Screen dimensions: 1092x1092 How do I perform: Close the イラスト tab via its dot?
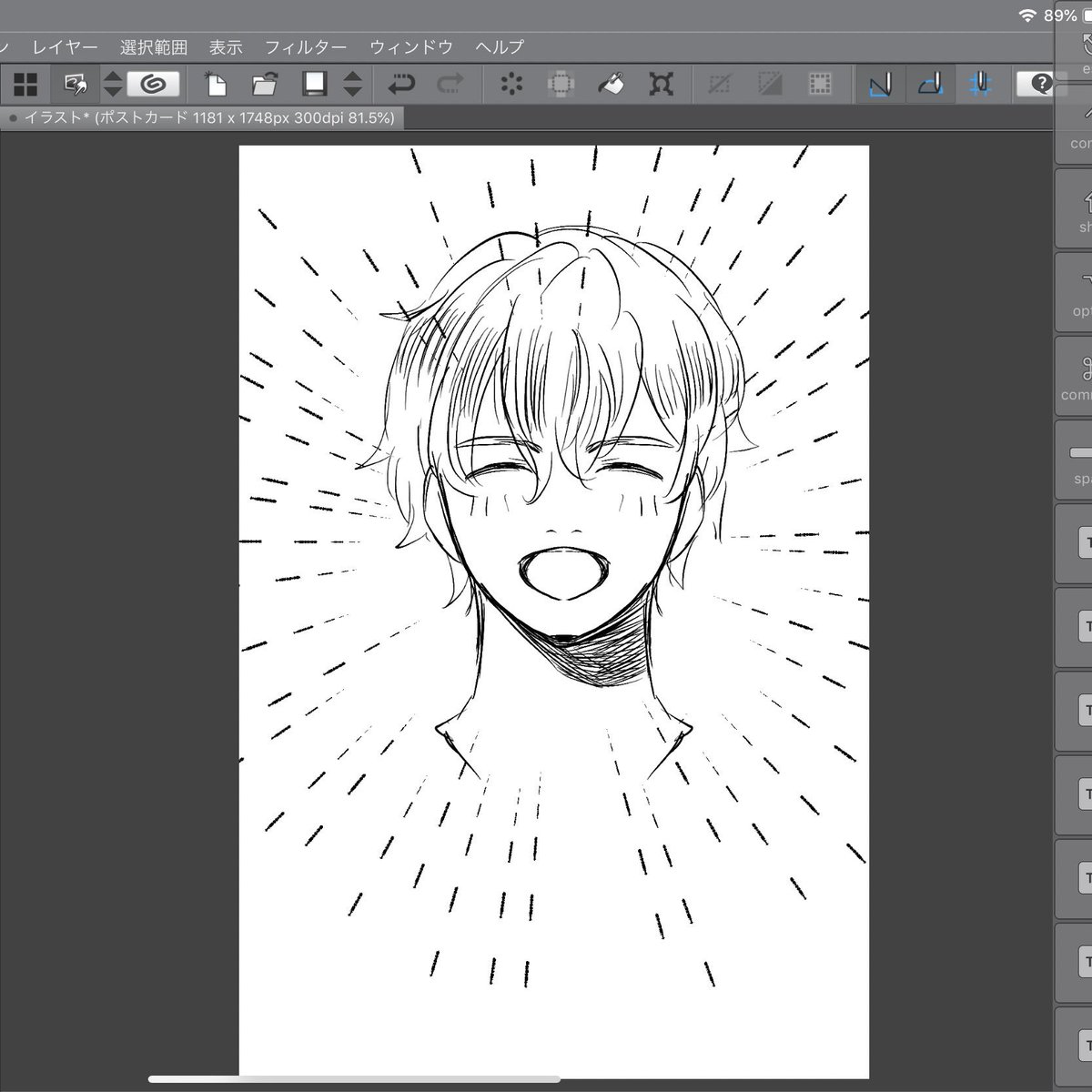click(13, 118)
